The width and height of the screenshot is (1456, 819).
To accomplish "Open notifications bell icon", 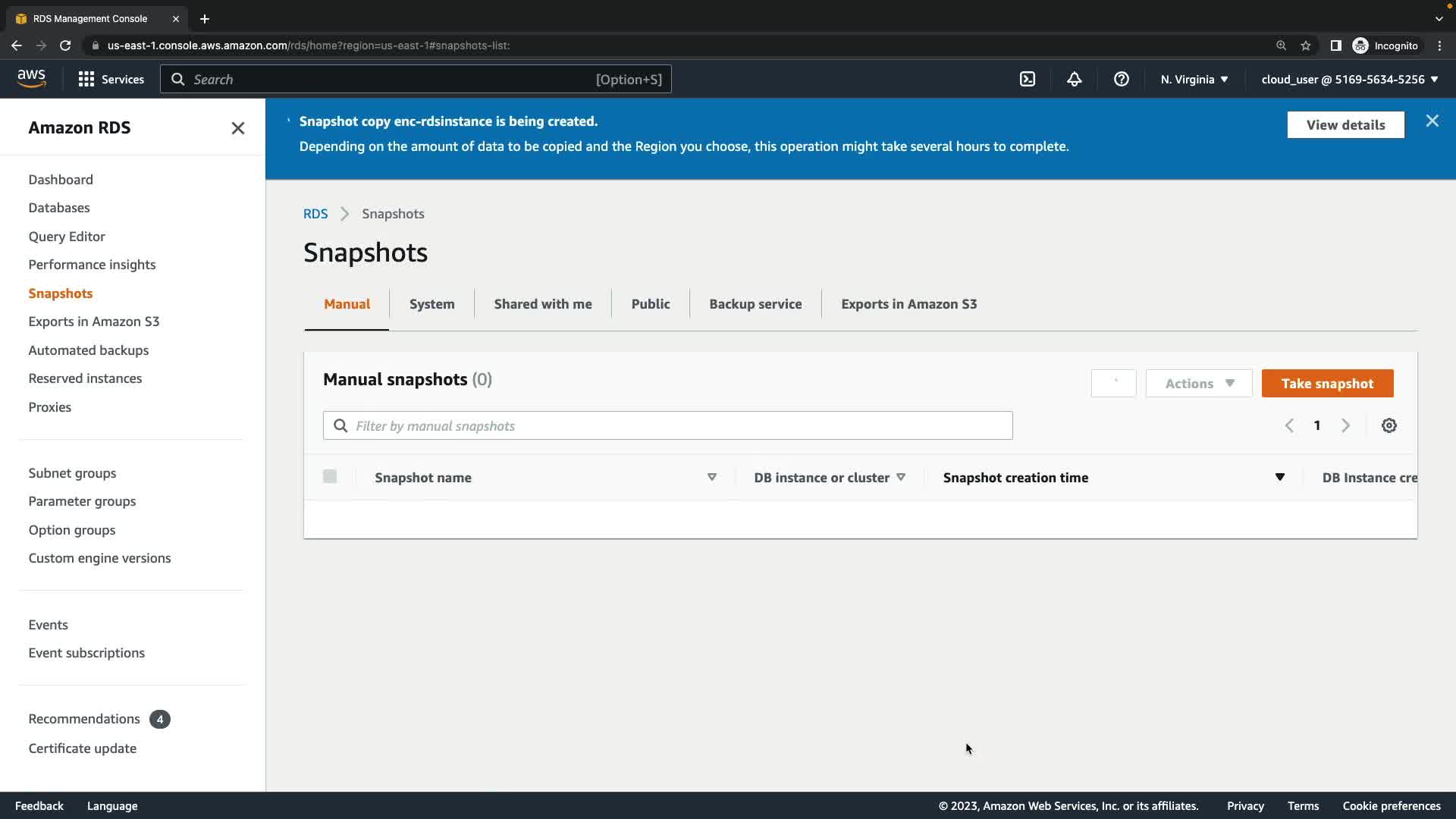I will click(x=1075, y=79).
